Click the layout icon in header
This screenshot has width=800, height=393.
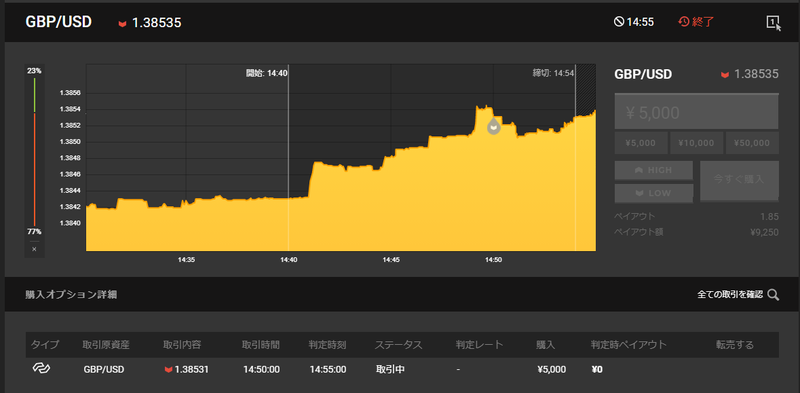(773, 22)
